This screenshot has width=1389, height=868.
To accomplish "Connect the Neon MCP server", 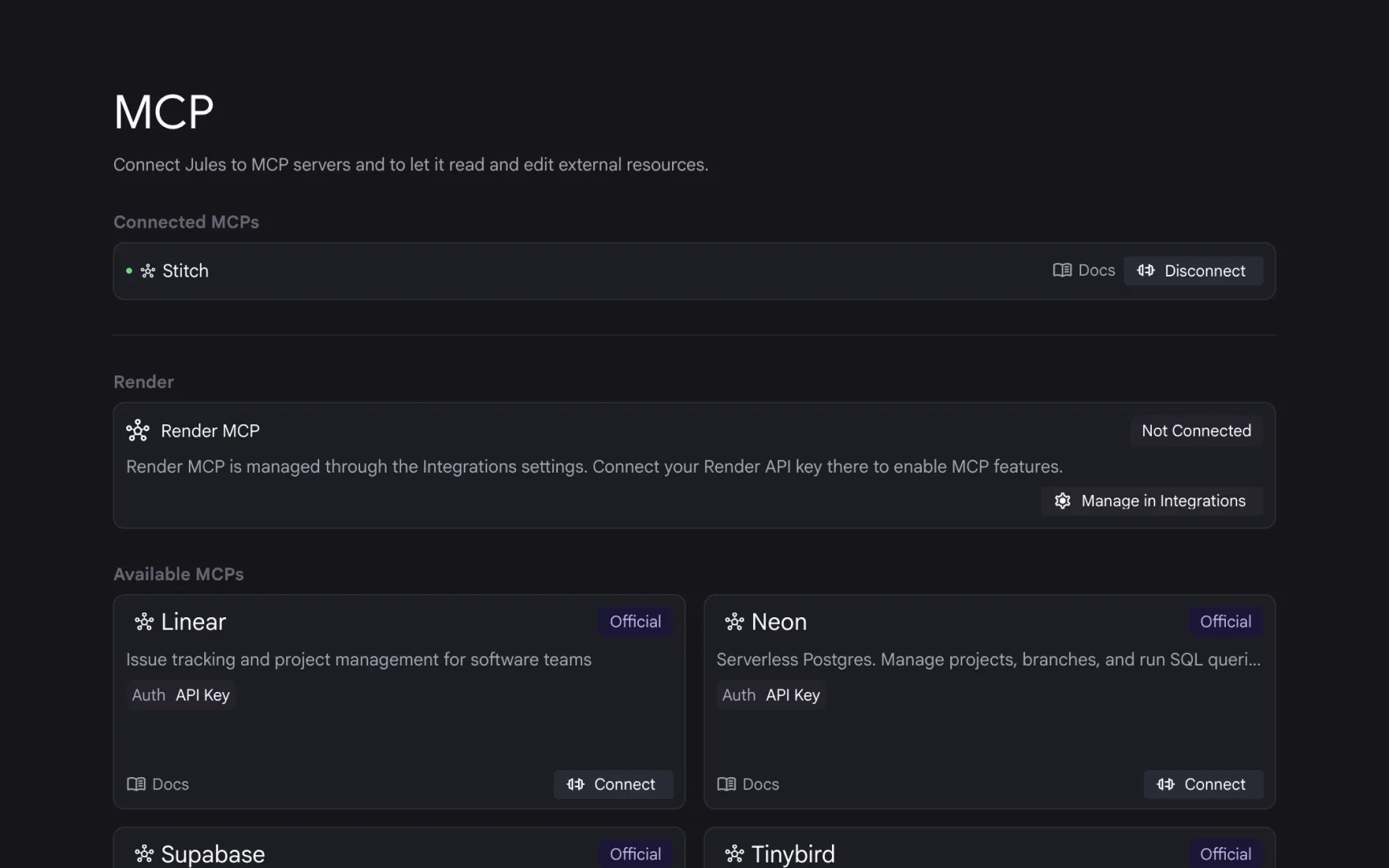I will [1203, 784].
